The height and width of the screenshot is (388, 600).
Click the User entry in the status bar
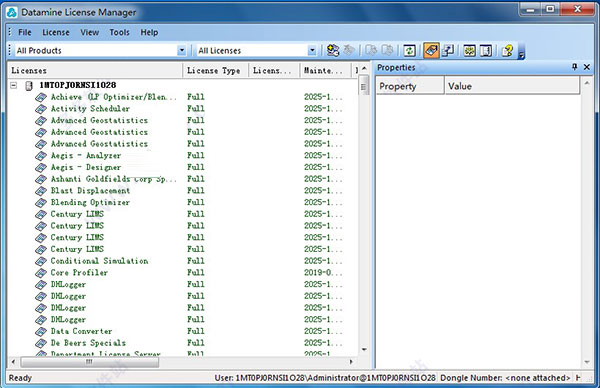(x=325, y=378)
